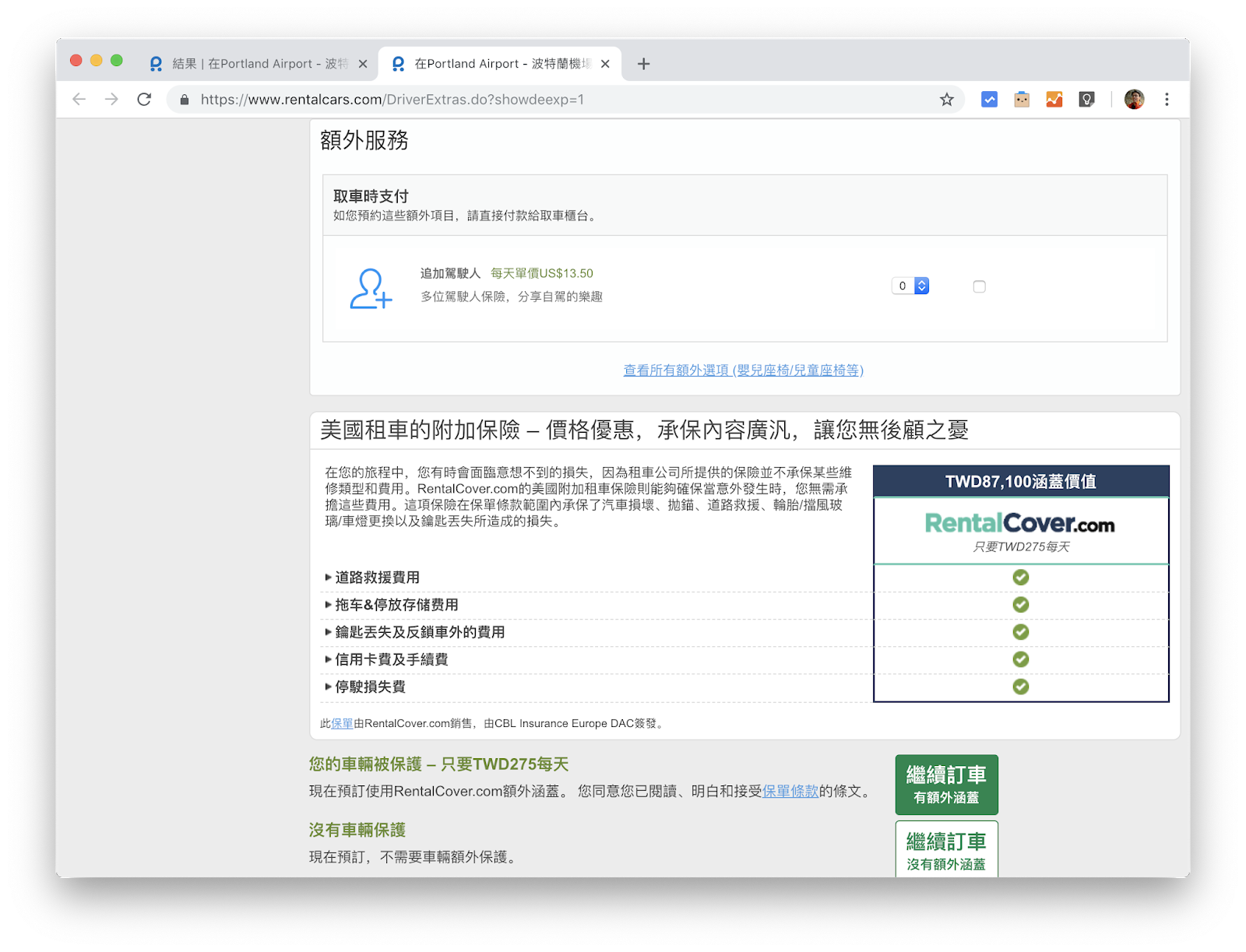This screenshot has width=1246, height=952.
Task: Open the additional driver quantity dropdown
Action: click(910, 286)
